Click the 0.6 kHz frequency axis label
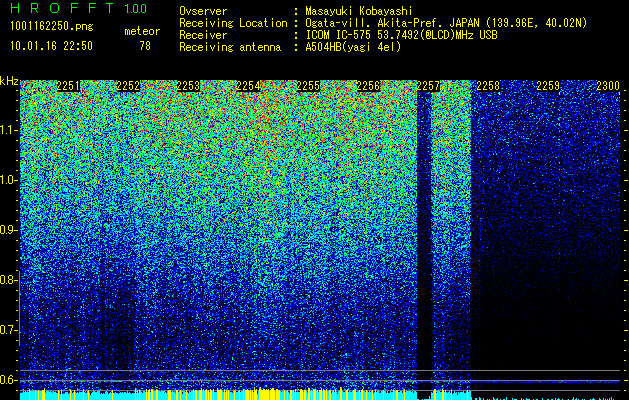The width and height of the screenshot is (629, 400). [x=8, y=380]
